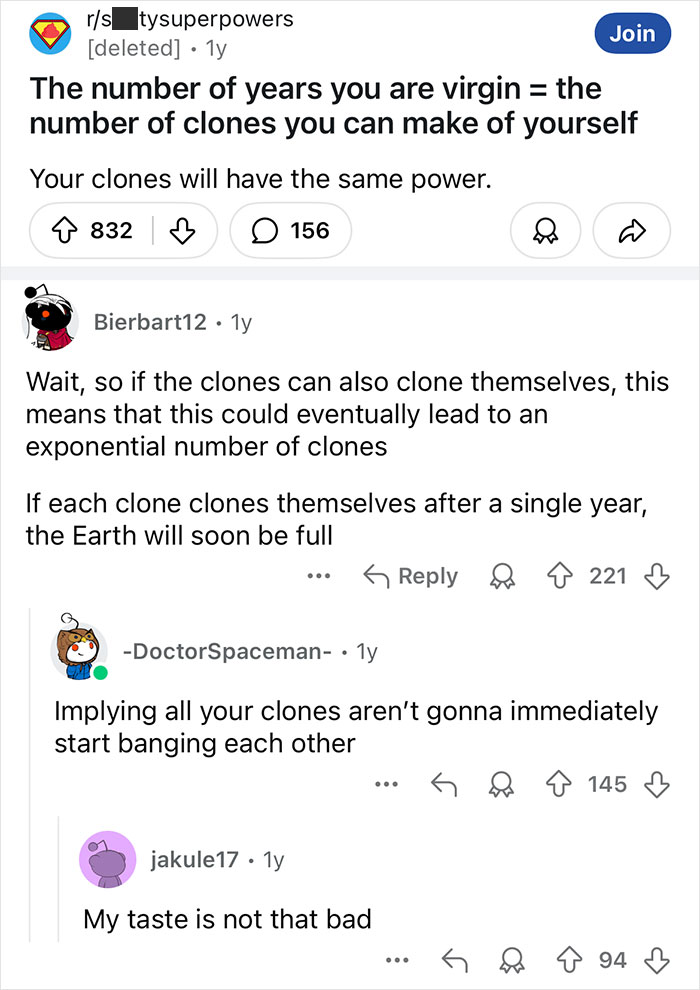
Task: Reply to jakule17 using the reply arrow
Action: click(455, 959)
